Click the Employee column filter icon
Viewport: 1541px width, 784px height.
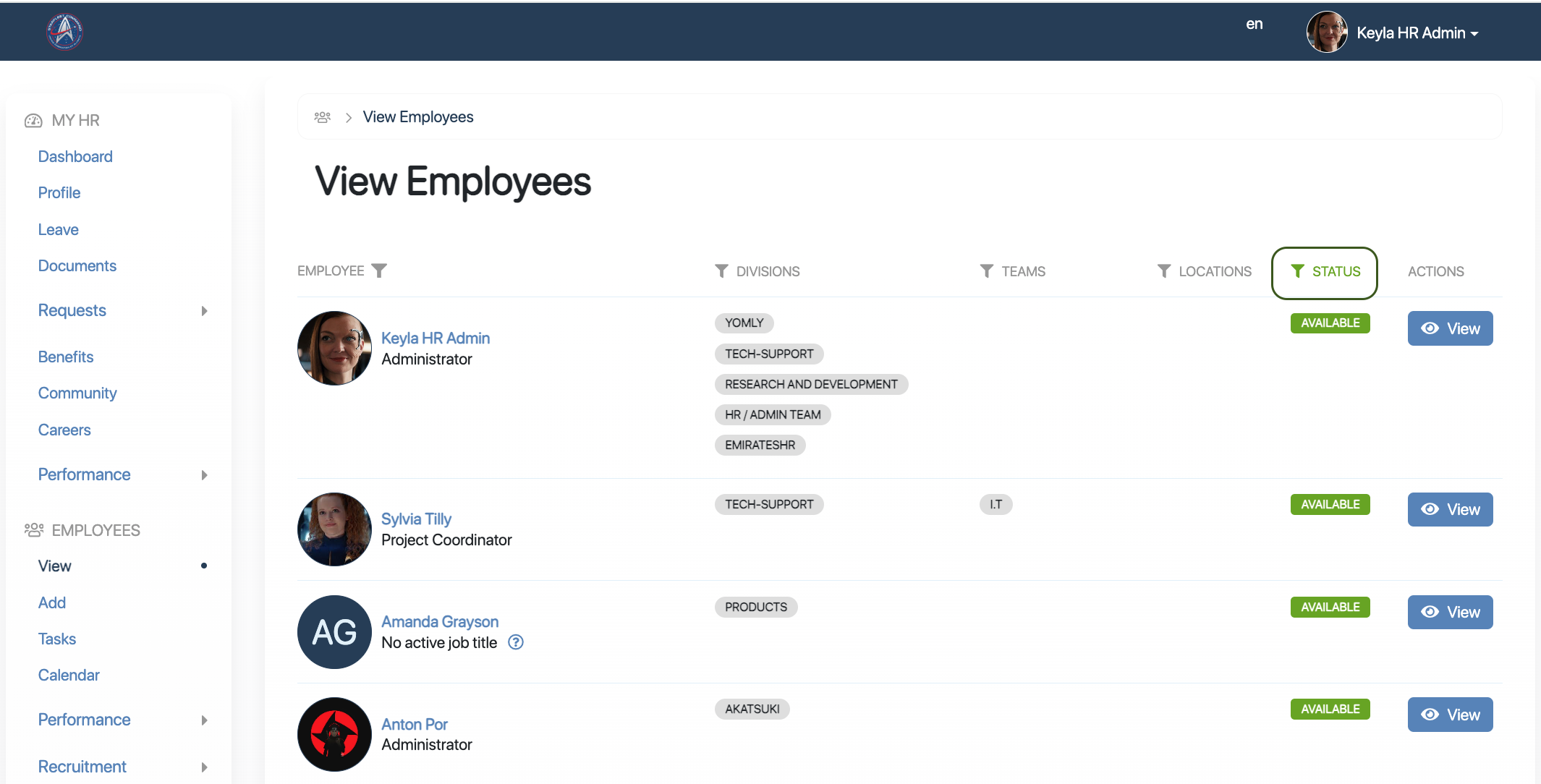coord(379,270)
